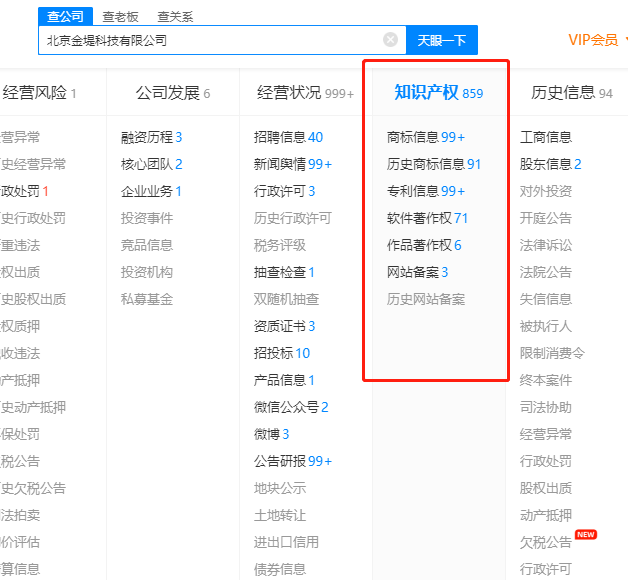Open 历史商标信息 91

point(434,164)
